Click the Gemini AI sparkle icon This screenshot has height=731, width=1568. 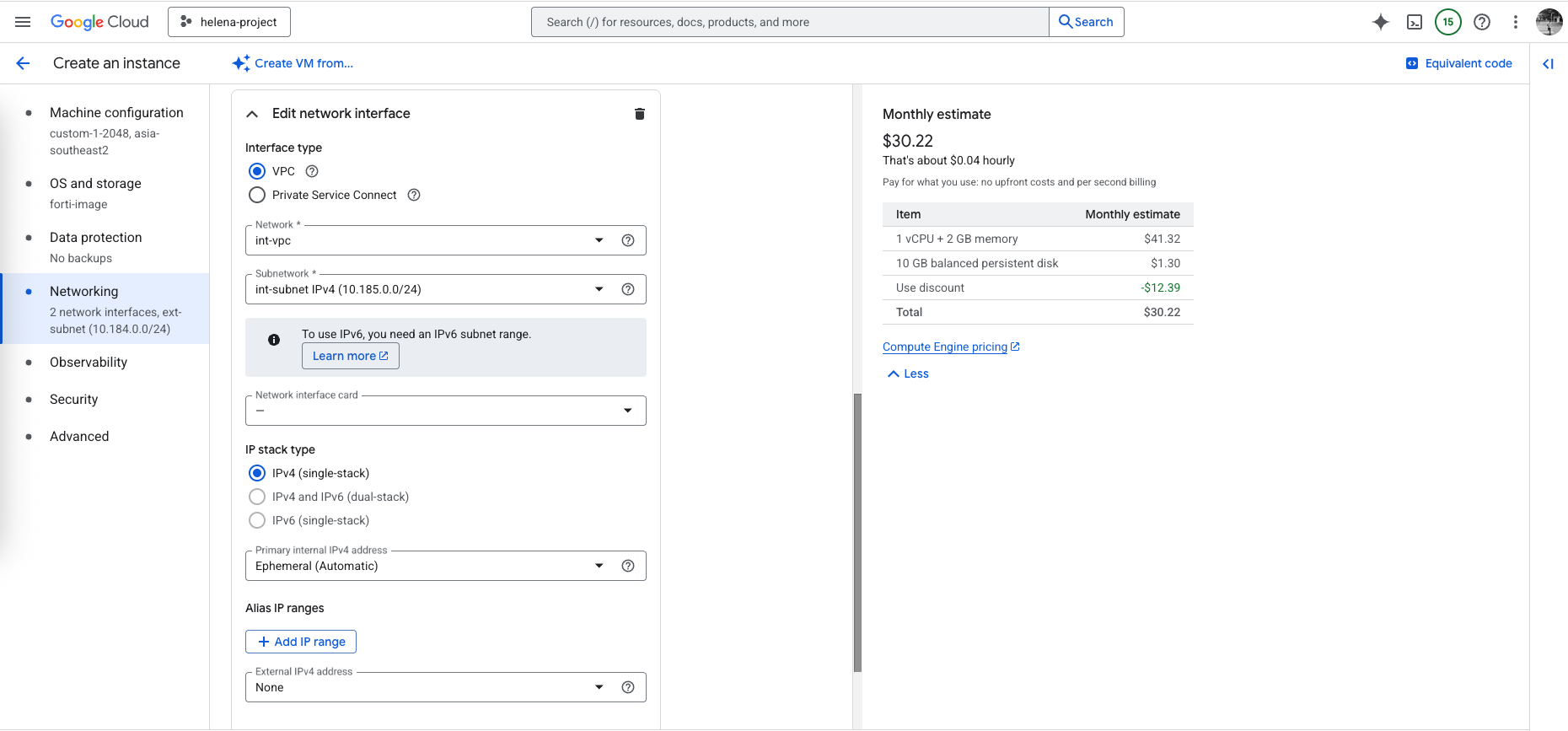[1380, 22]
